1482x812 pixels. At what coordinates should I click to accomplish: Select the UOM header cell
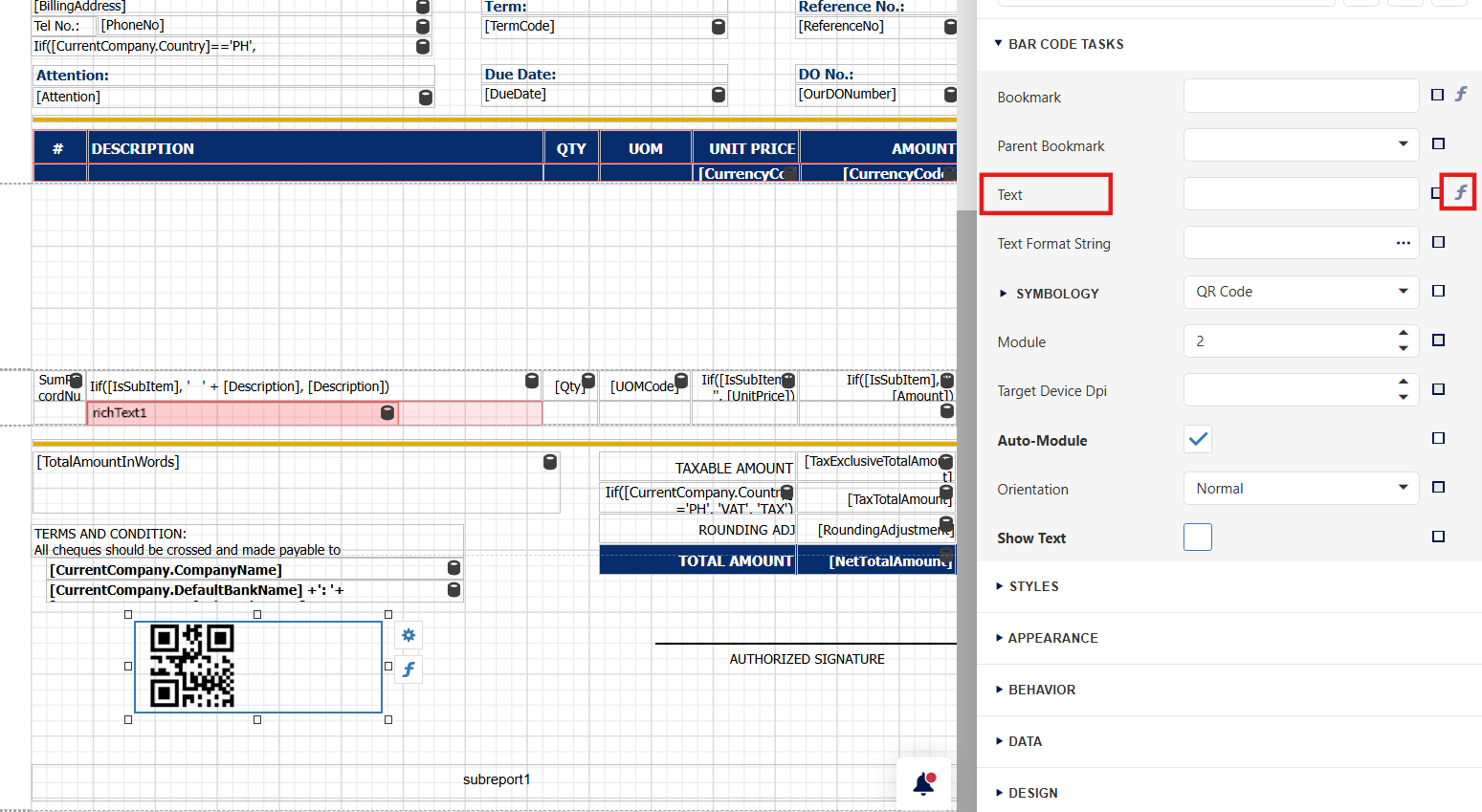point(646,148)
